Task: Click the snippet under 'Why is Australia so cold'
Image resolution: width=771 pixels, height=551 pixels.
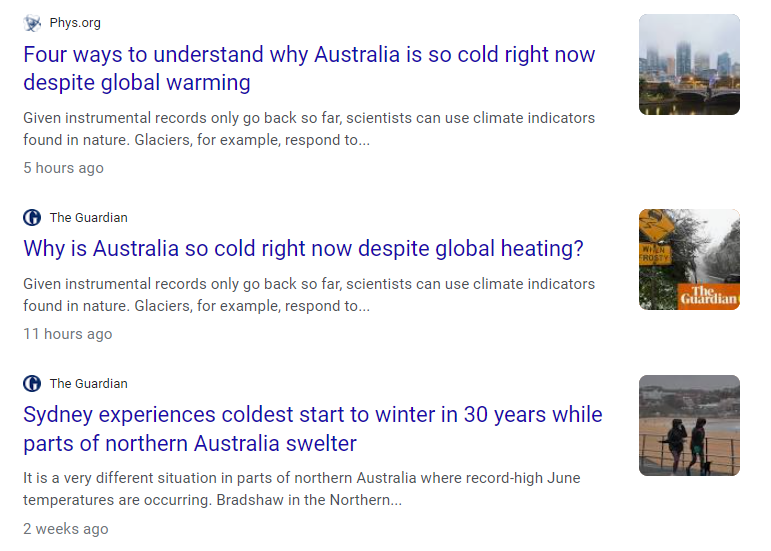Action: [x=309, y=295]
